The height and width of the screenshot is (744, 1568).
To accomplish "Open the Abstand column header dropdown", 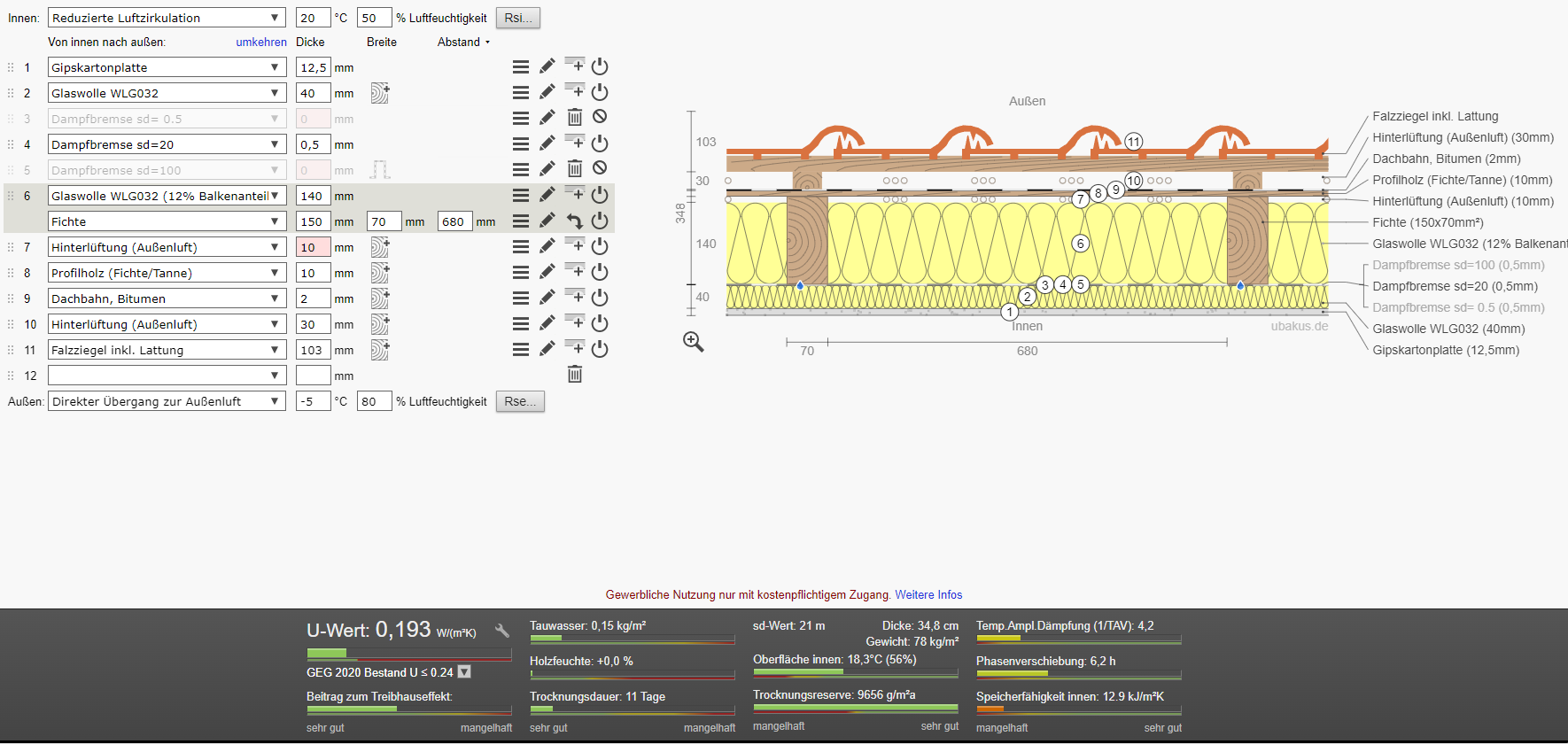I will (x=463, y=42).
